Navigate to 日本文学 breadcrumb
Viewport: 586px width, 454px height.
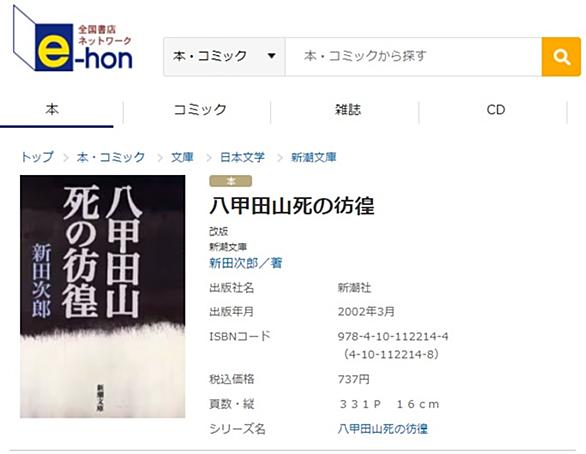[x=242, y=157]
